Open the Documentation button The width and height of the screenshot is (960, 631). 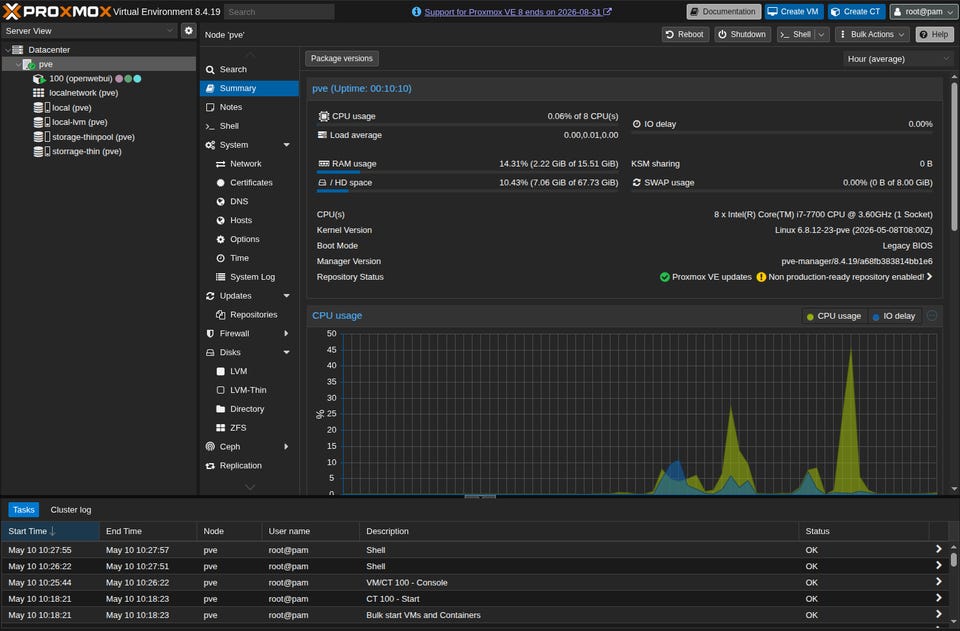(x=723, y=12)
